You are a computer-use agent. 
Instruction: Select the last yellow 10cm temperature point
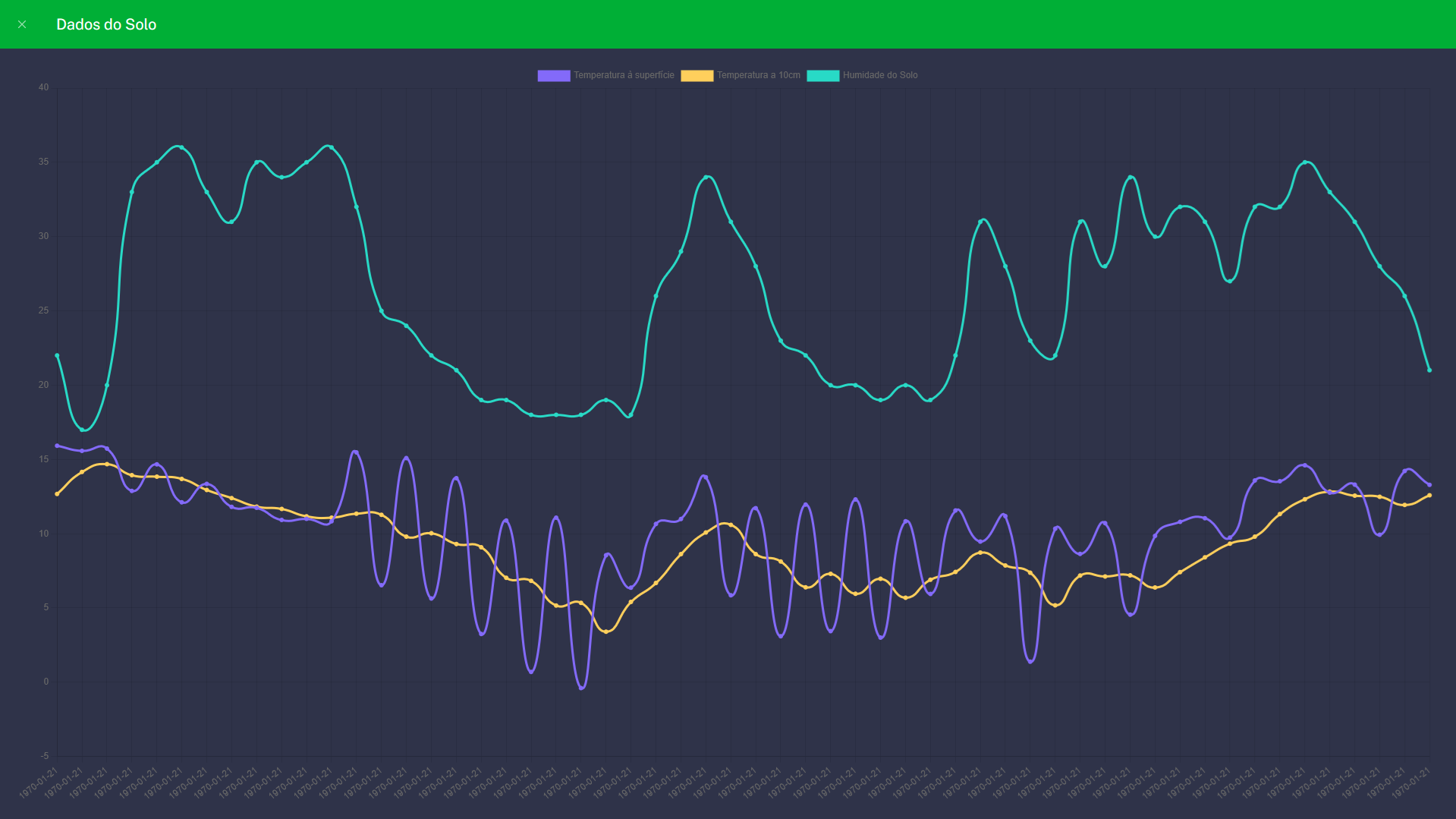click(x=1429, y=496)
